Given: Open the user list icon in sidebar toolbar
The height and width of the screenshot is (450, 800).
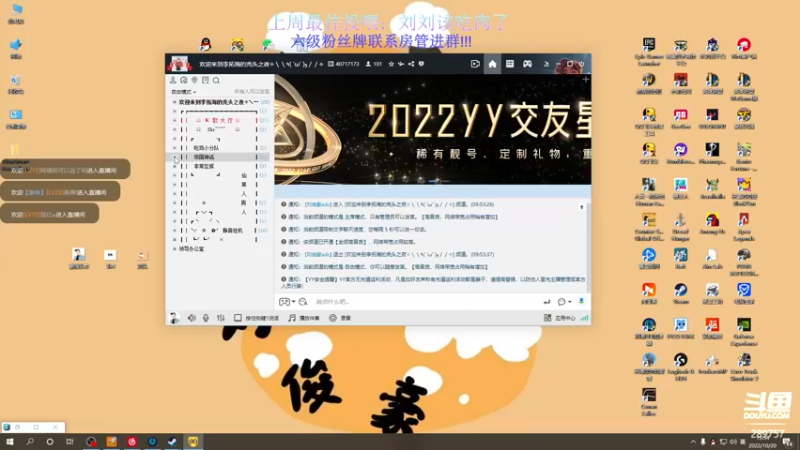Looking at the screenshot, I should click(x=173, y=81).
